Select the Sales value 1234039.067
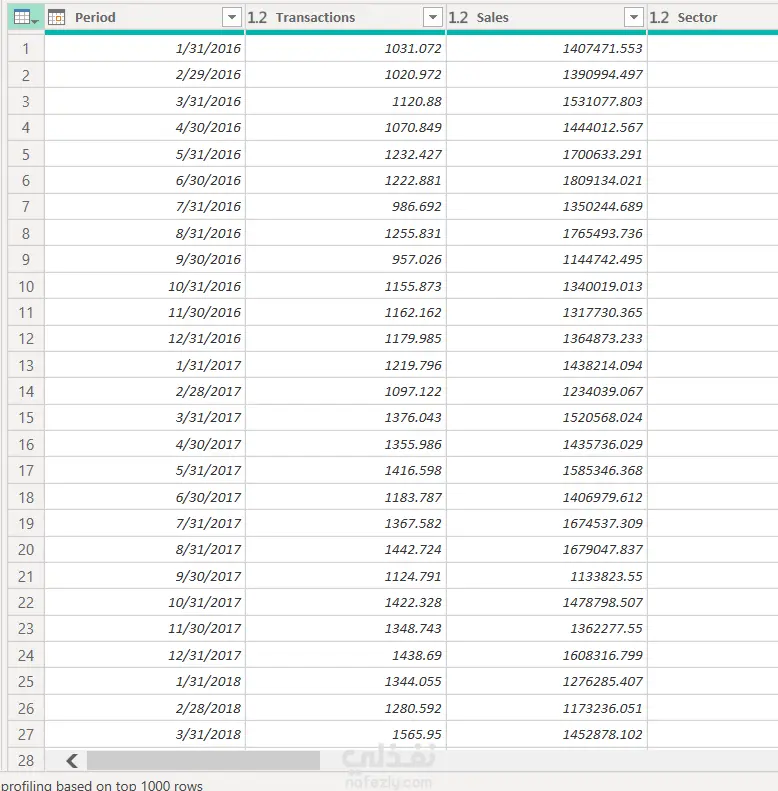 [546, 391]
